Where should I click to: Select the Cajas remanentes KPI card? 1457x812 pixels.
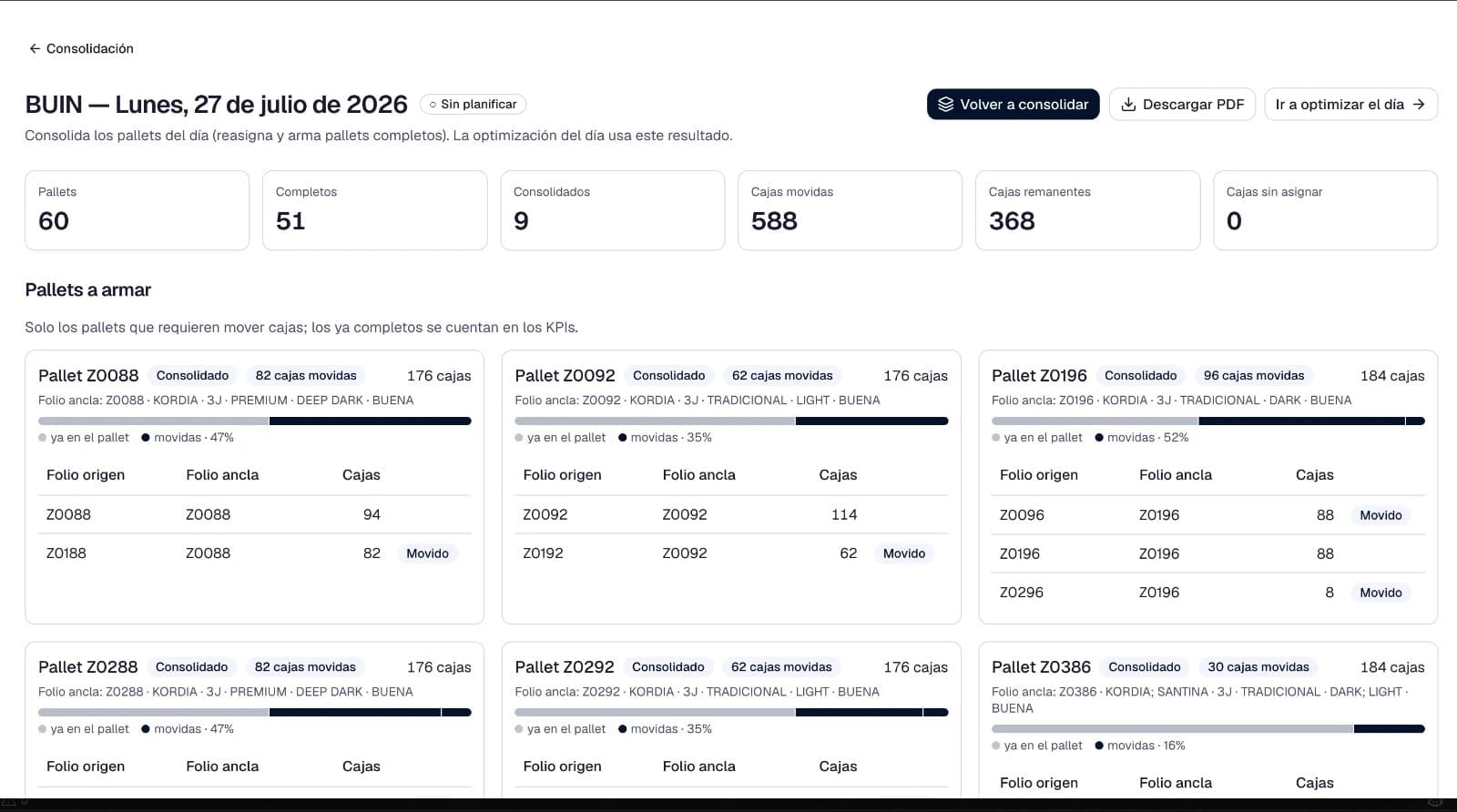1087,210
